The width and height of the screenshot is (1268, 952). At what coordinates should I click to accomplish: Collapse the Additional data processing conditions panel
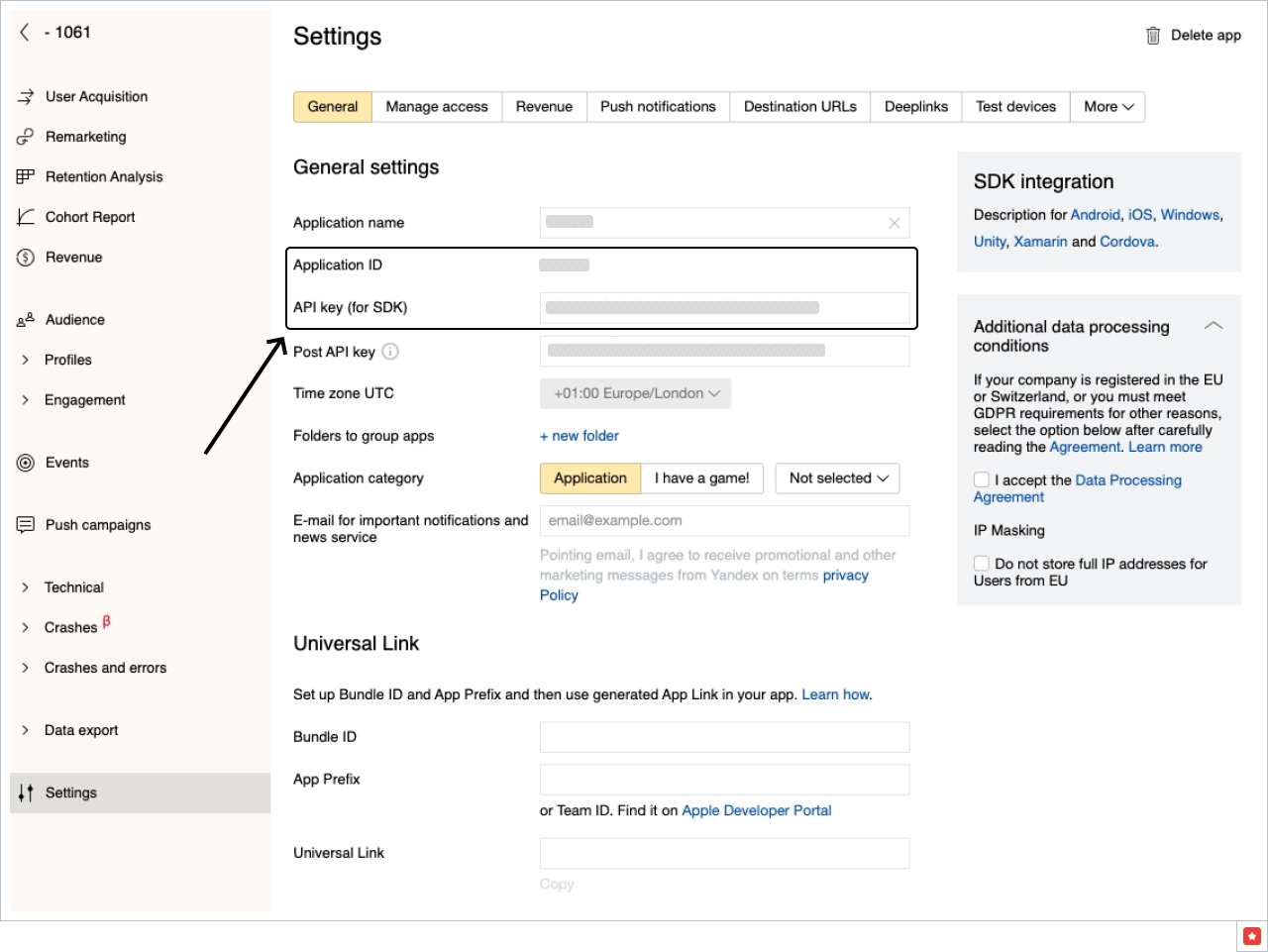(x=1214, y=325)
